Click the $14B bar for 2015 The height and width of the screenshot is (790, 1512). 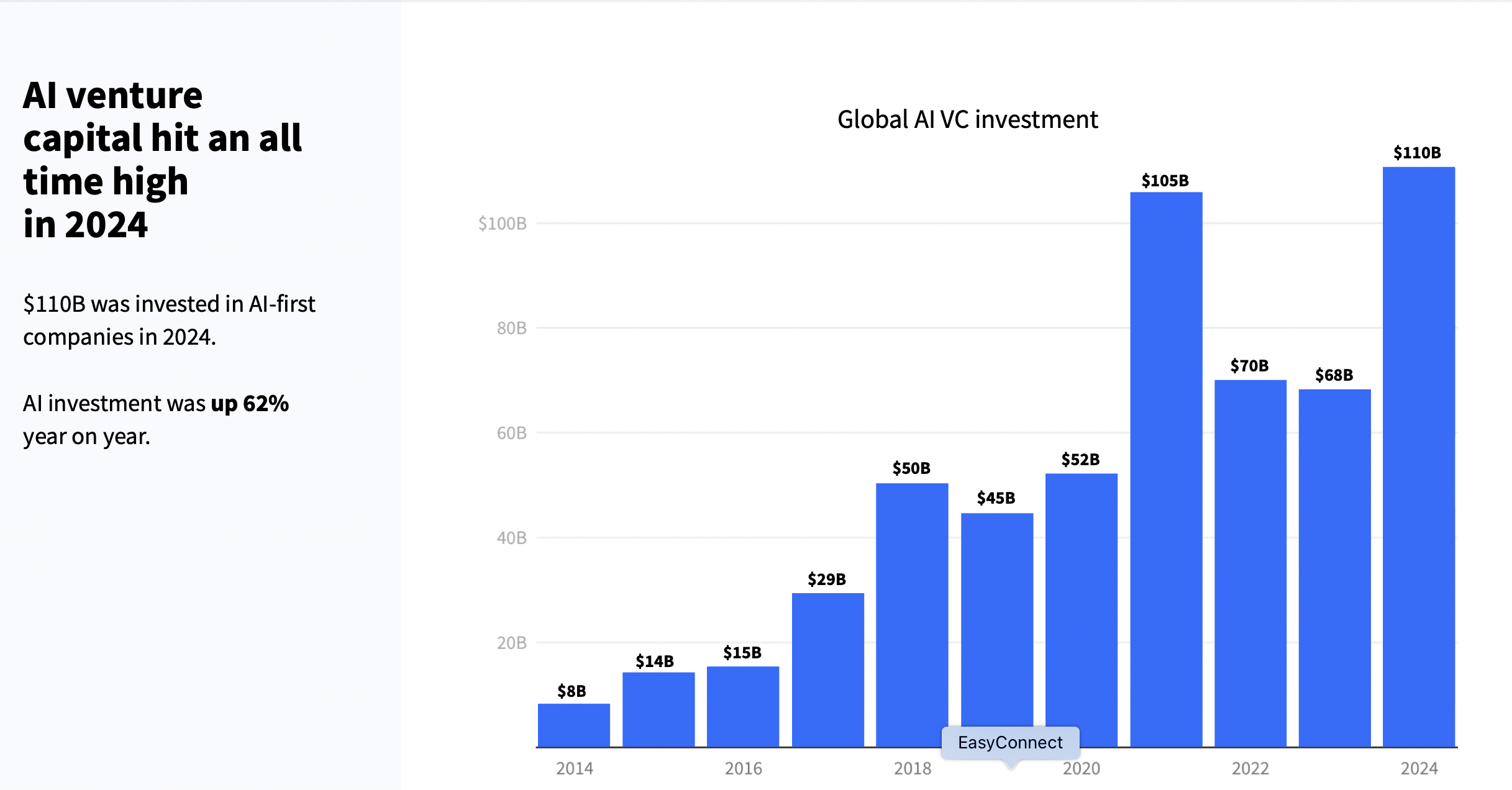(x=658, y=709)
